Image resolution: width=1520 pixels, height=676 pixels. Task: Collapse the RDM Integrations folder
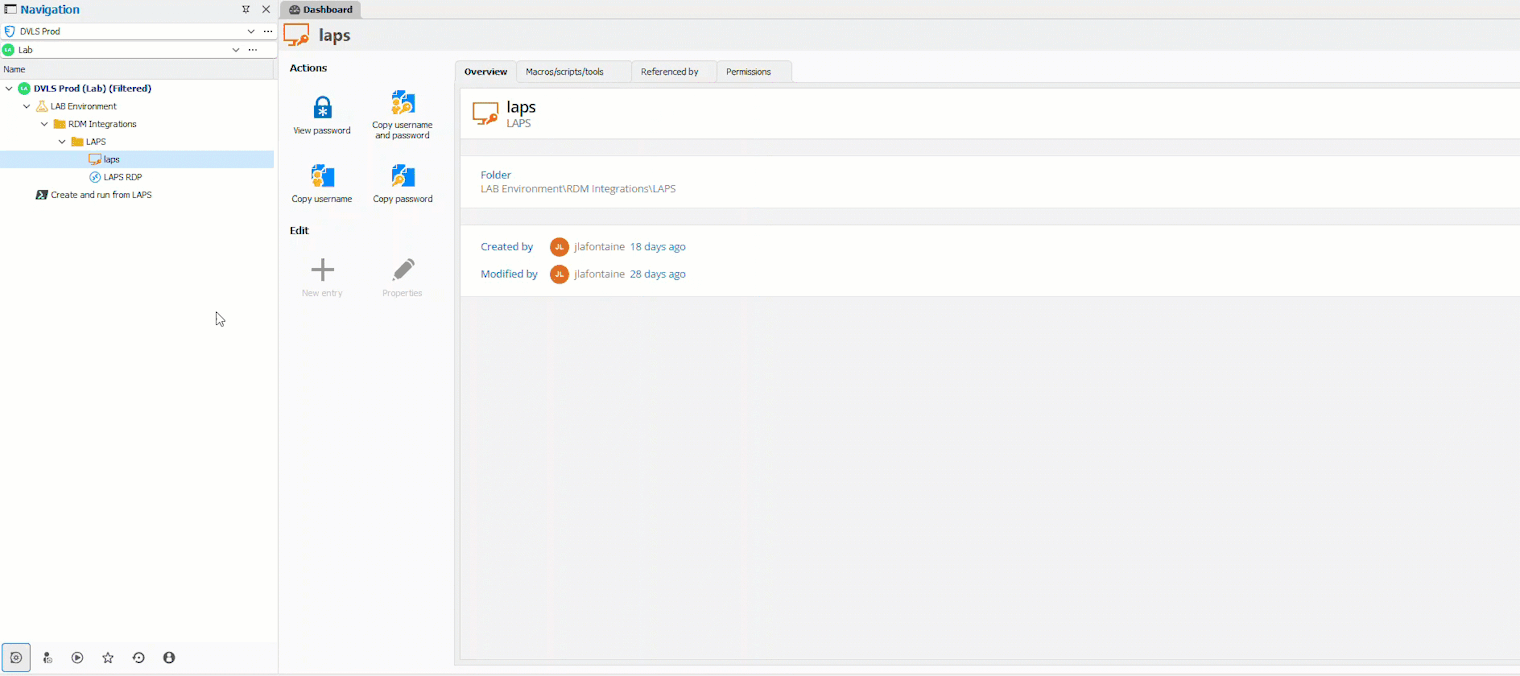(44, 124)
